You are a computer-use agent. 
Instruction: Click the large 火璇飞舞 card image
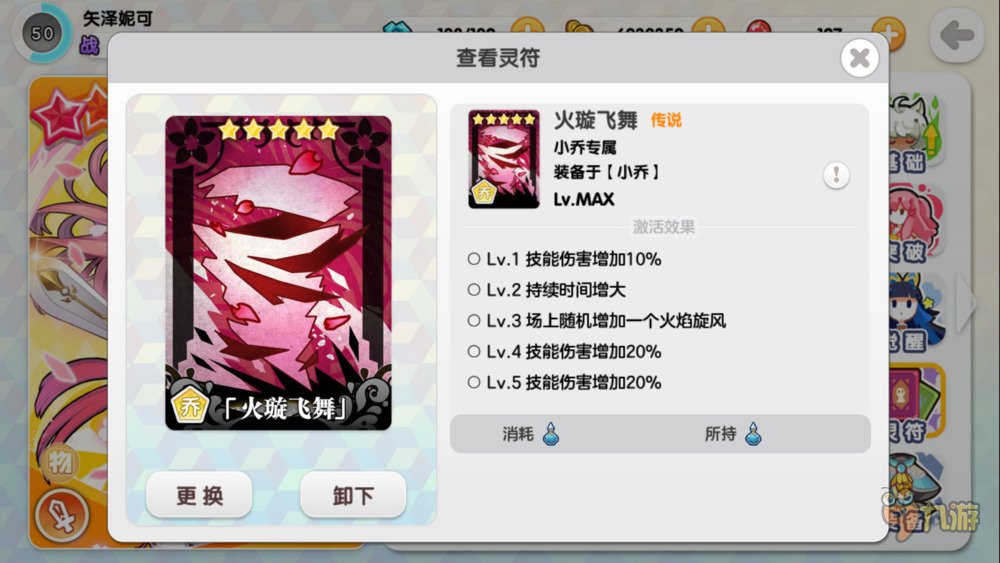278,273
